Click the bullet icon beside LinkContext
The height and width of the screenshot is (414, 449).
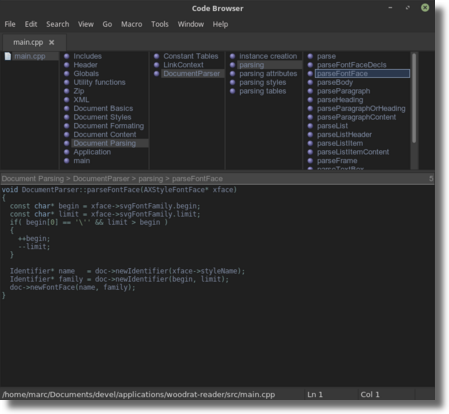point(156,65)
